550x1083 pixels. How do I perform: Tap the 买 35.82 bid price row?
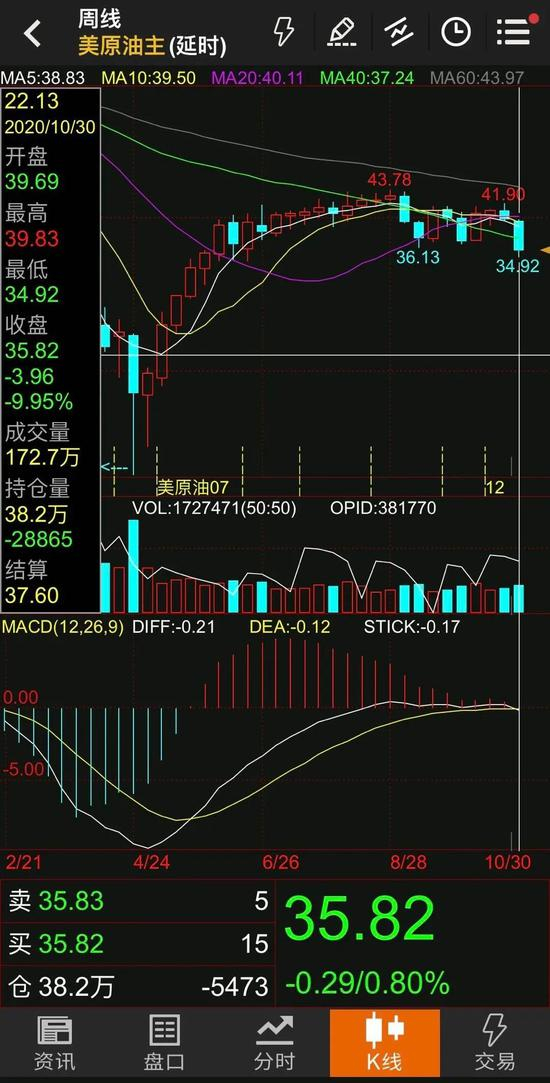click(138, 943)
